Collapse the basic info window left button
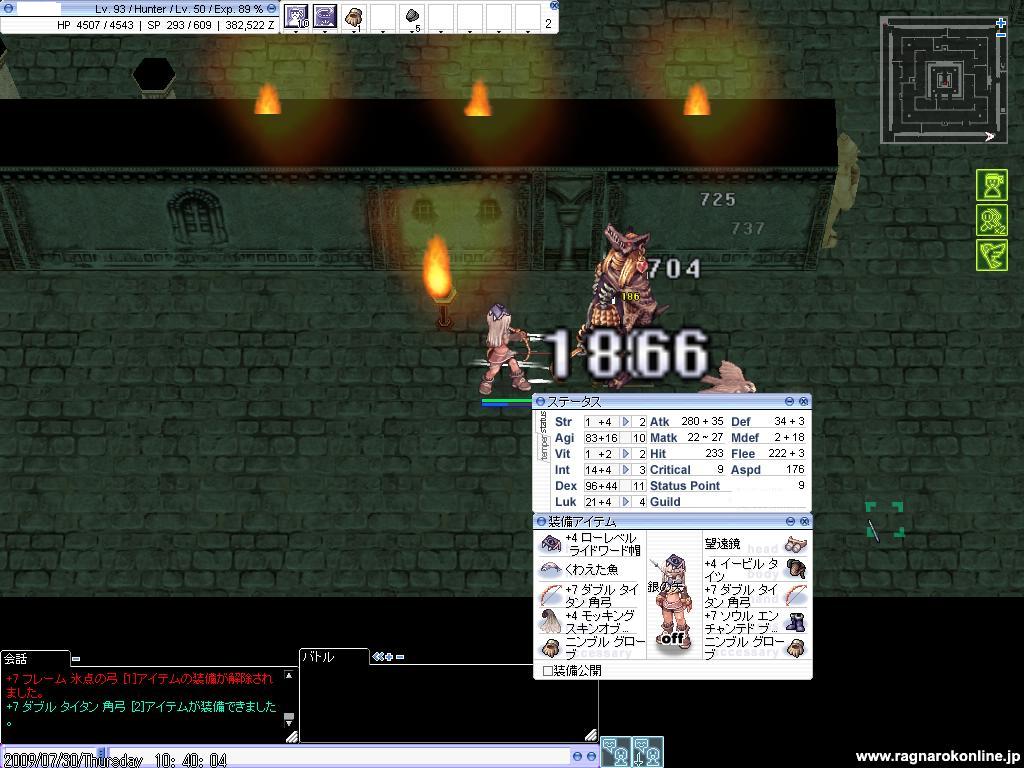The height and width of the screenshot is (768, 1024). tap(9, 8)
